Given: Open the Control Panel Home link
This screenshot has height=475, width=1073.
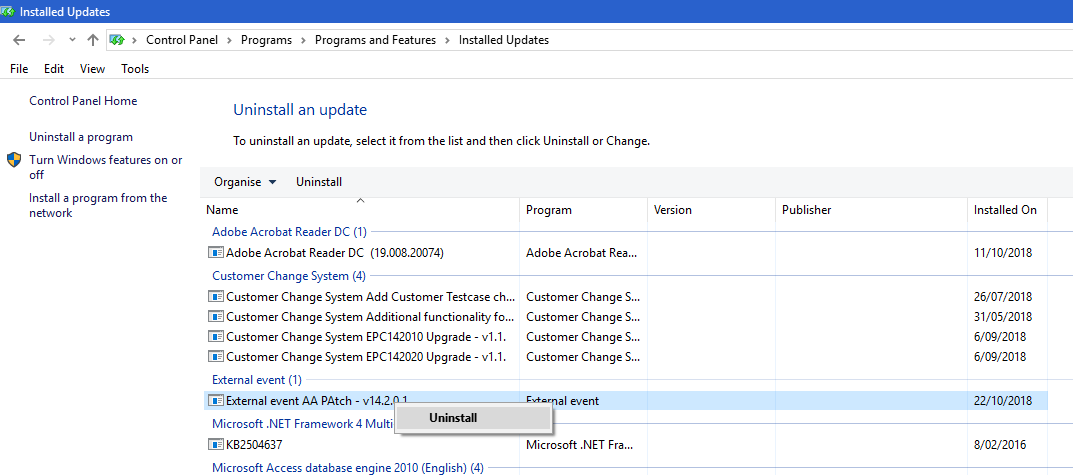Looking at the screenshot, I should coord(83,101).
